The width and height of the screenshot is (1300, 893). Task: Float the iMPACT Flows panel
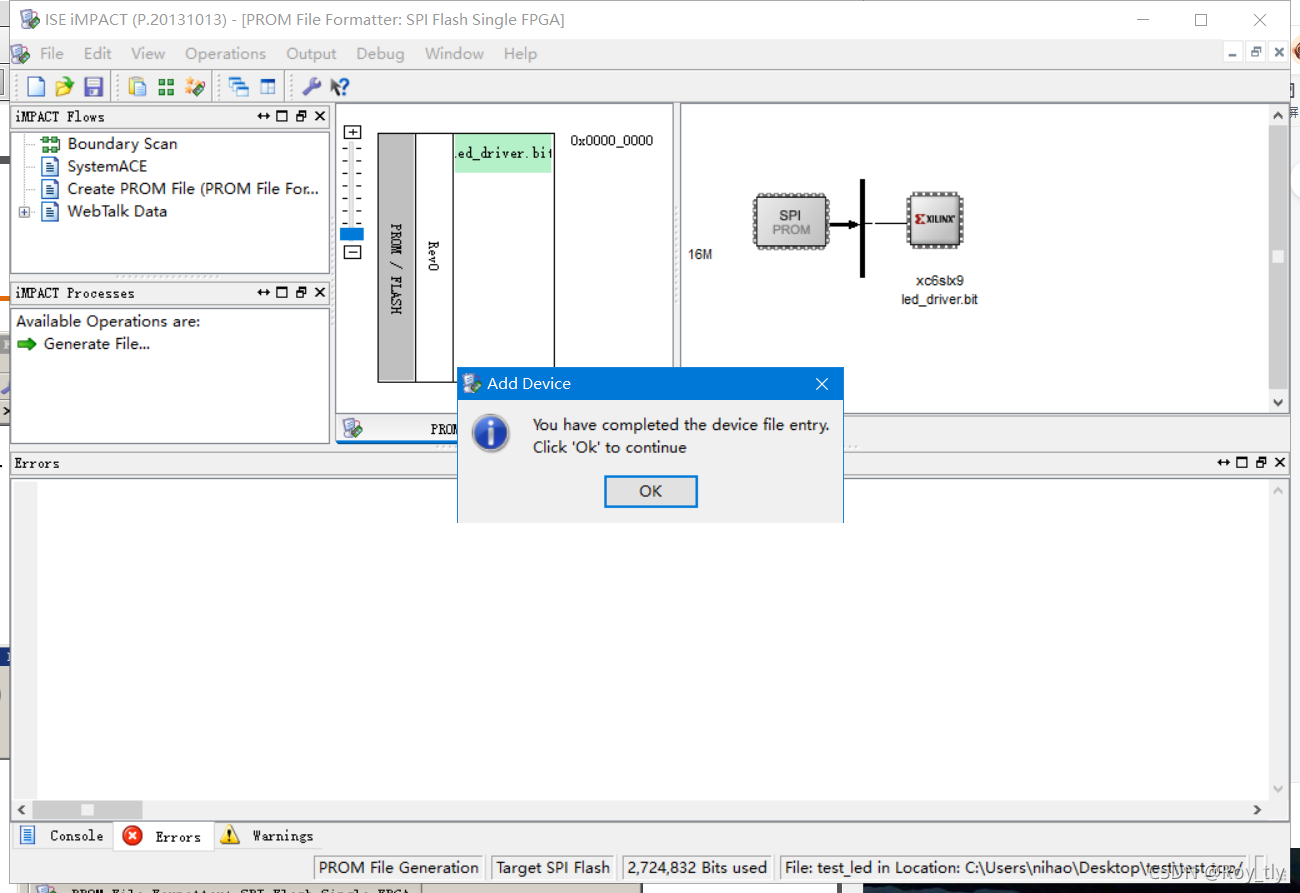pyautogui.click(x=301, y=116)
